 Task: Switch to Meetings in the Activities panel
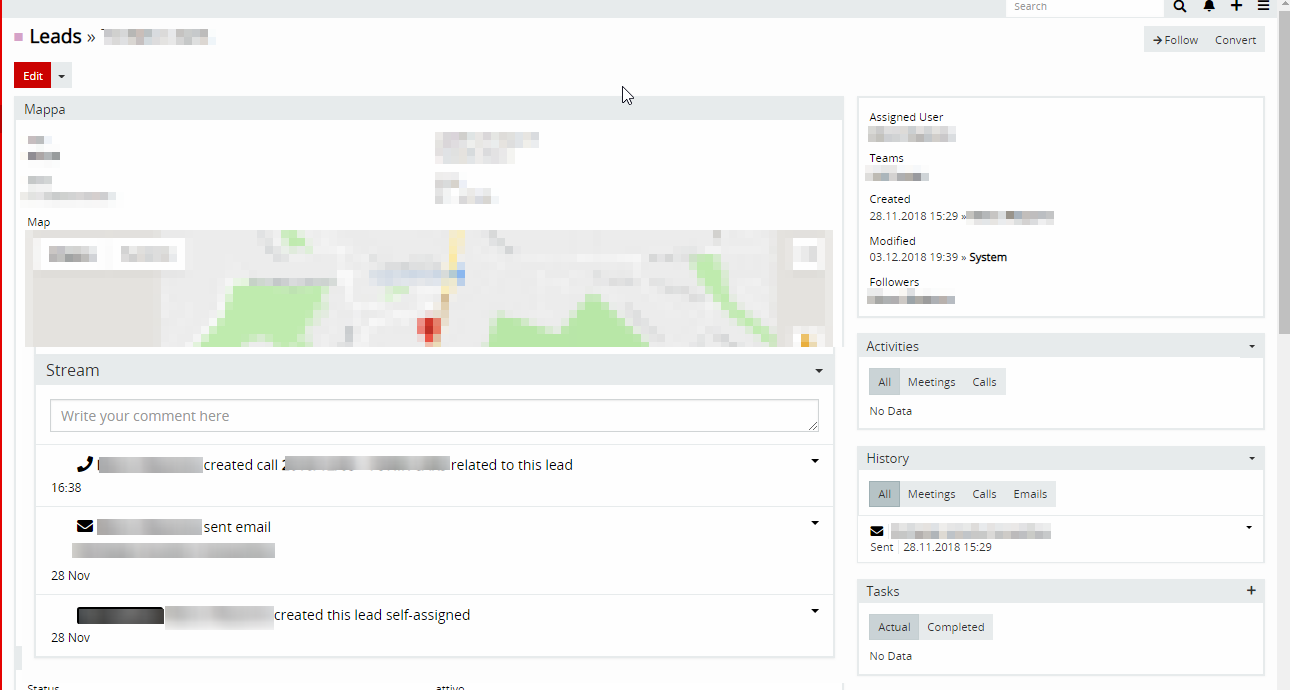click(931, 382)
